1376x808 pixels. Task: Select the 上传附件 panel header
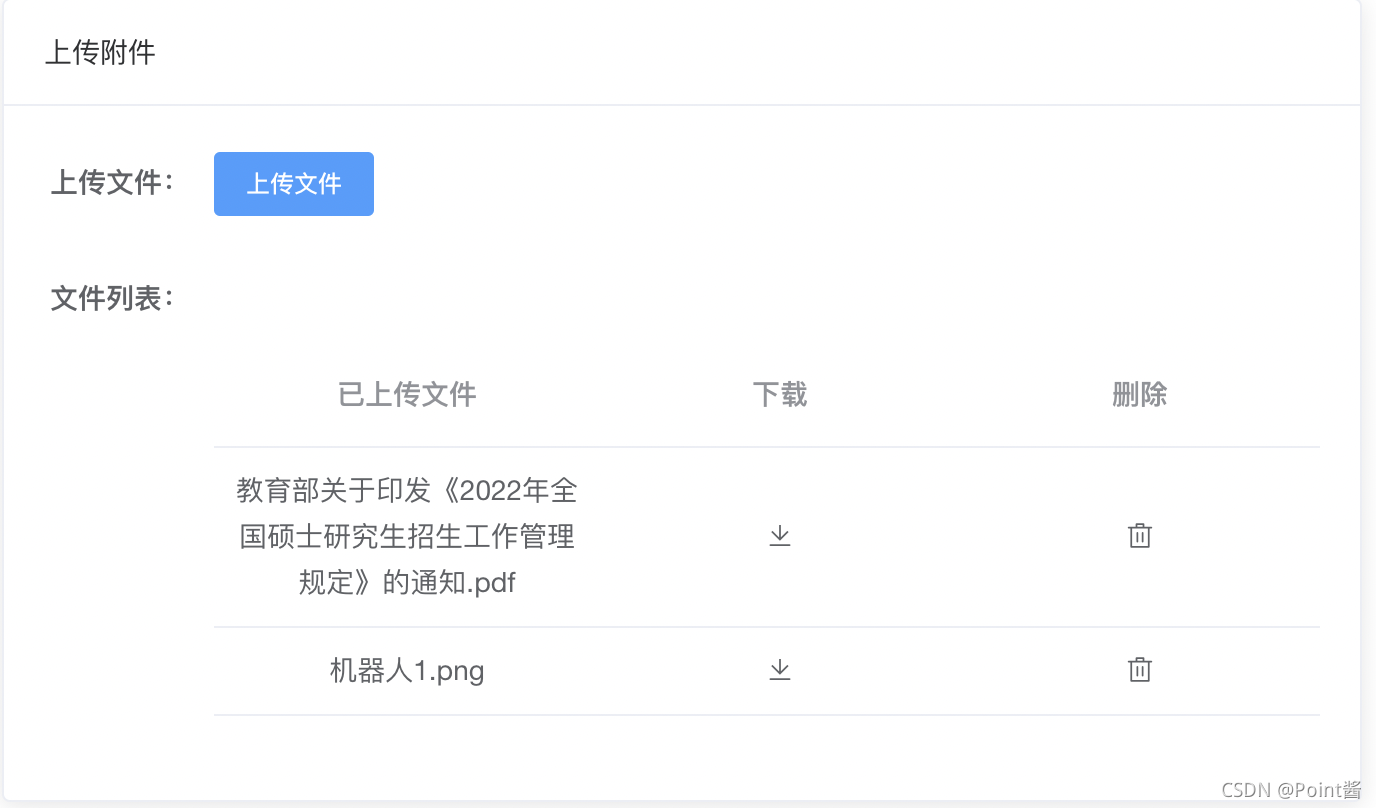[100, 54]
